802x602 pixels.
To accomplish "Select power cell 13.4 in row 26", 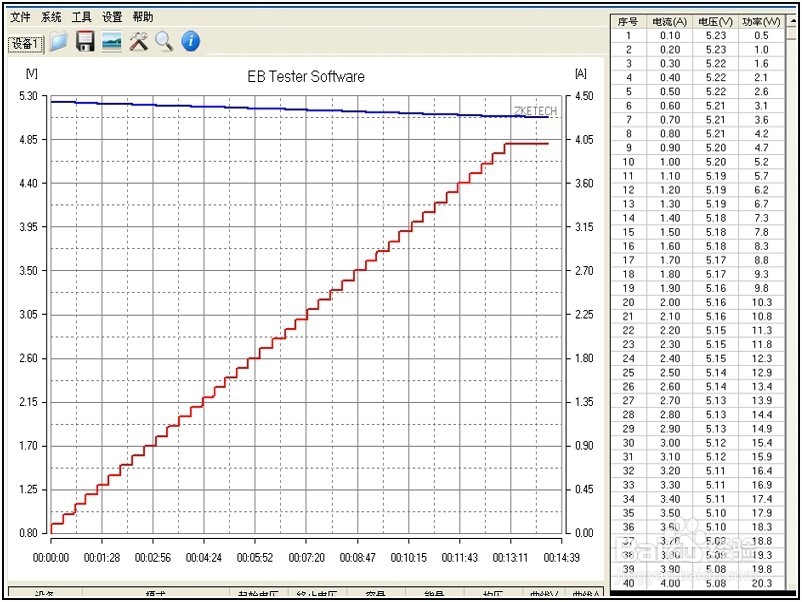I will tap(762, 387).
